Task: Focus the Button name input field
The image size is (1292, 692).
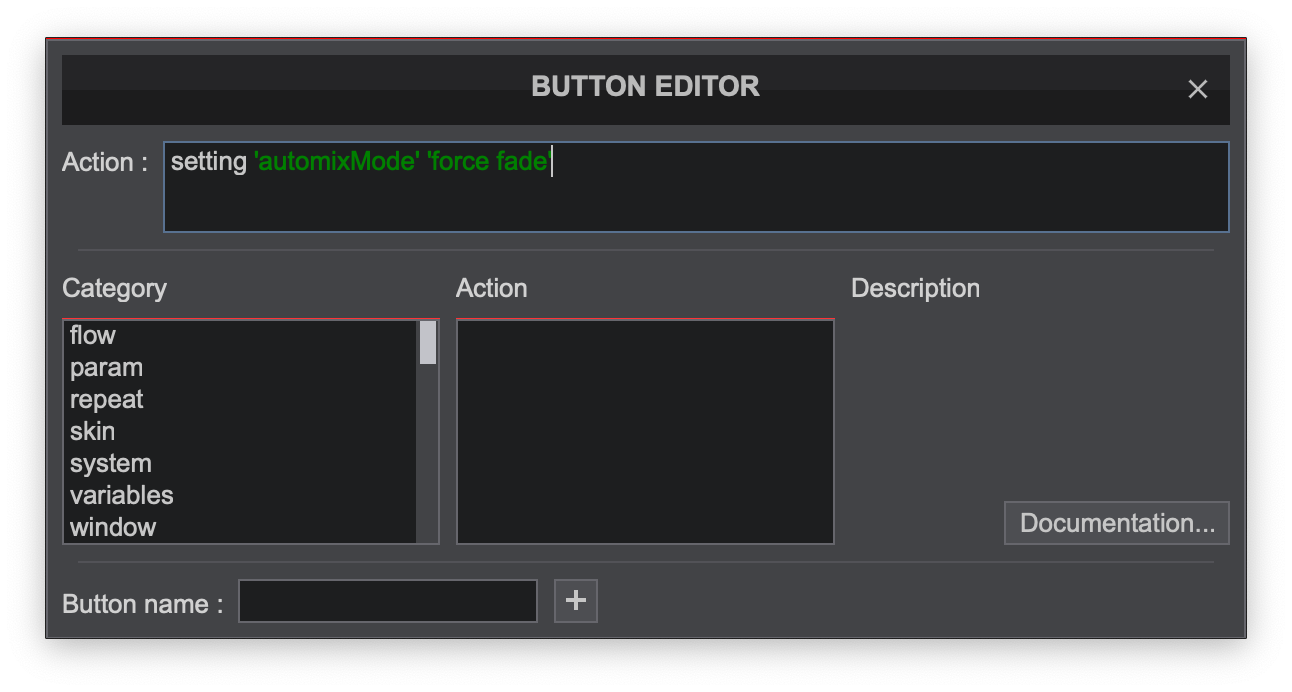Action: click(388, 601)
